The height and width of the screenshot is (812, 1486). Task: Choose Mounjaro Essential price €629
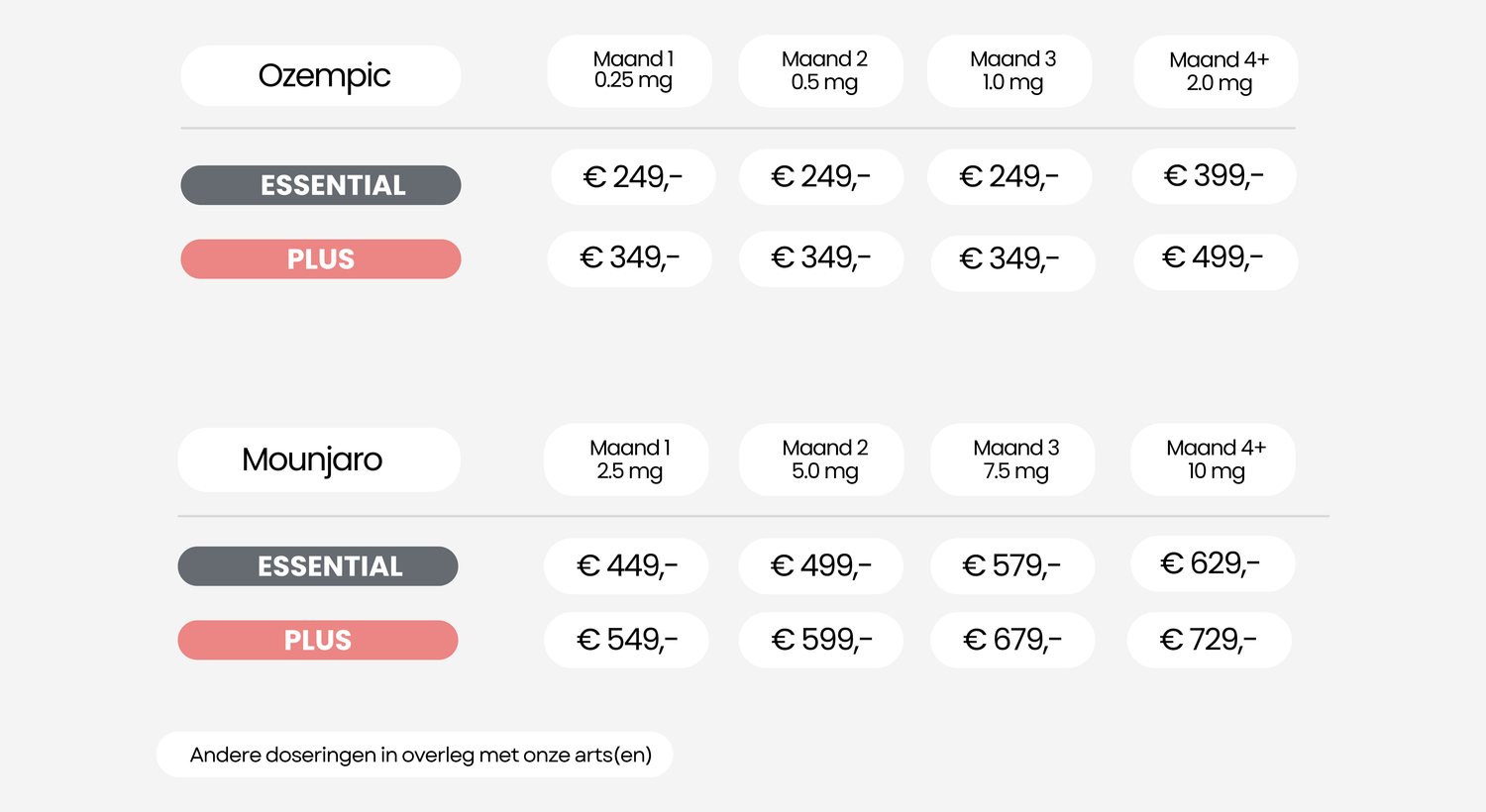point(1213,564)
